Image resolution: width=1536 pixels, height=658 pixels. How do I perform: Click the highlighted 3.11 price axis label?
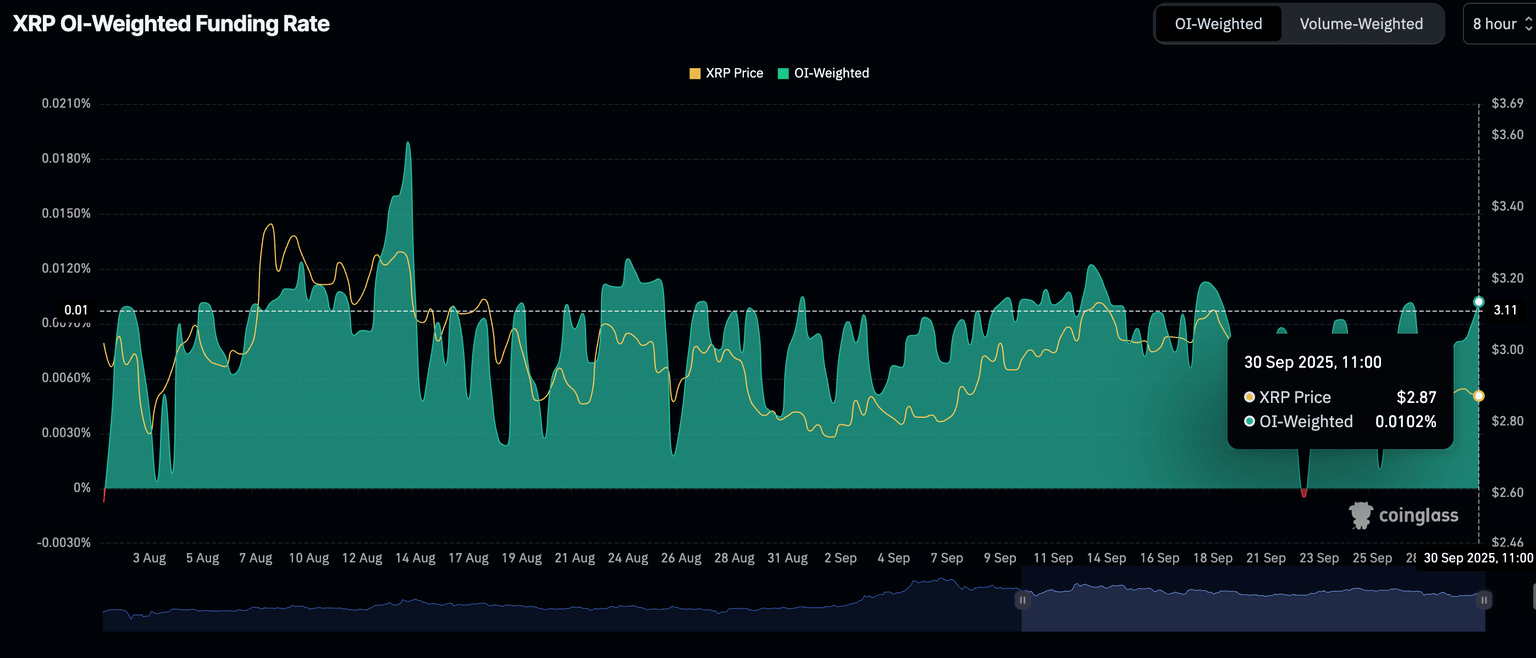1505,311
